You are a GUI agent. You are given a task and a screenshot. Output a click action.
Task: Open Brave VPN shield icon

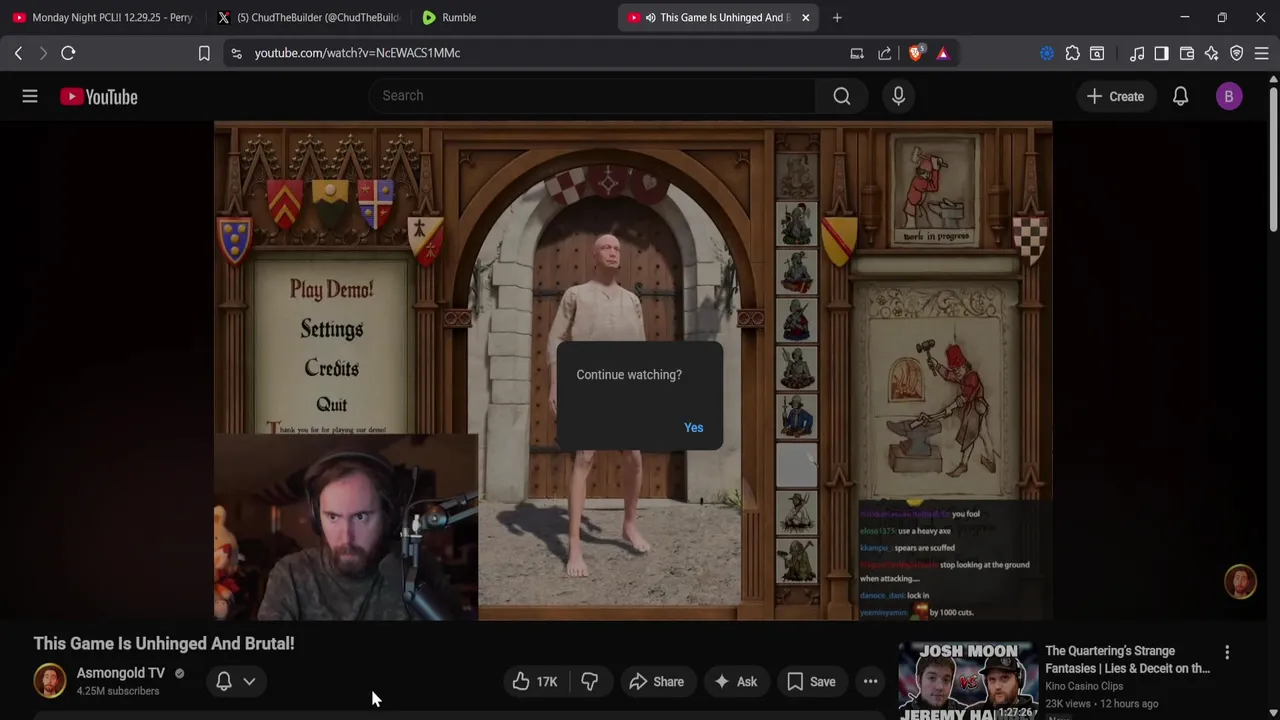[1237, 53]
